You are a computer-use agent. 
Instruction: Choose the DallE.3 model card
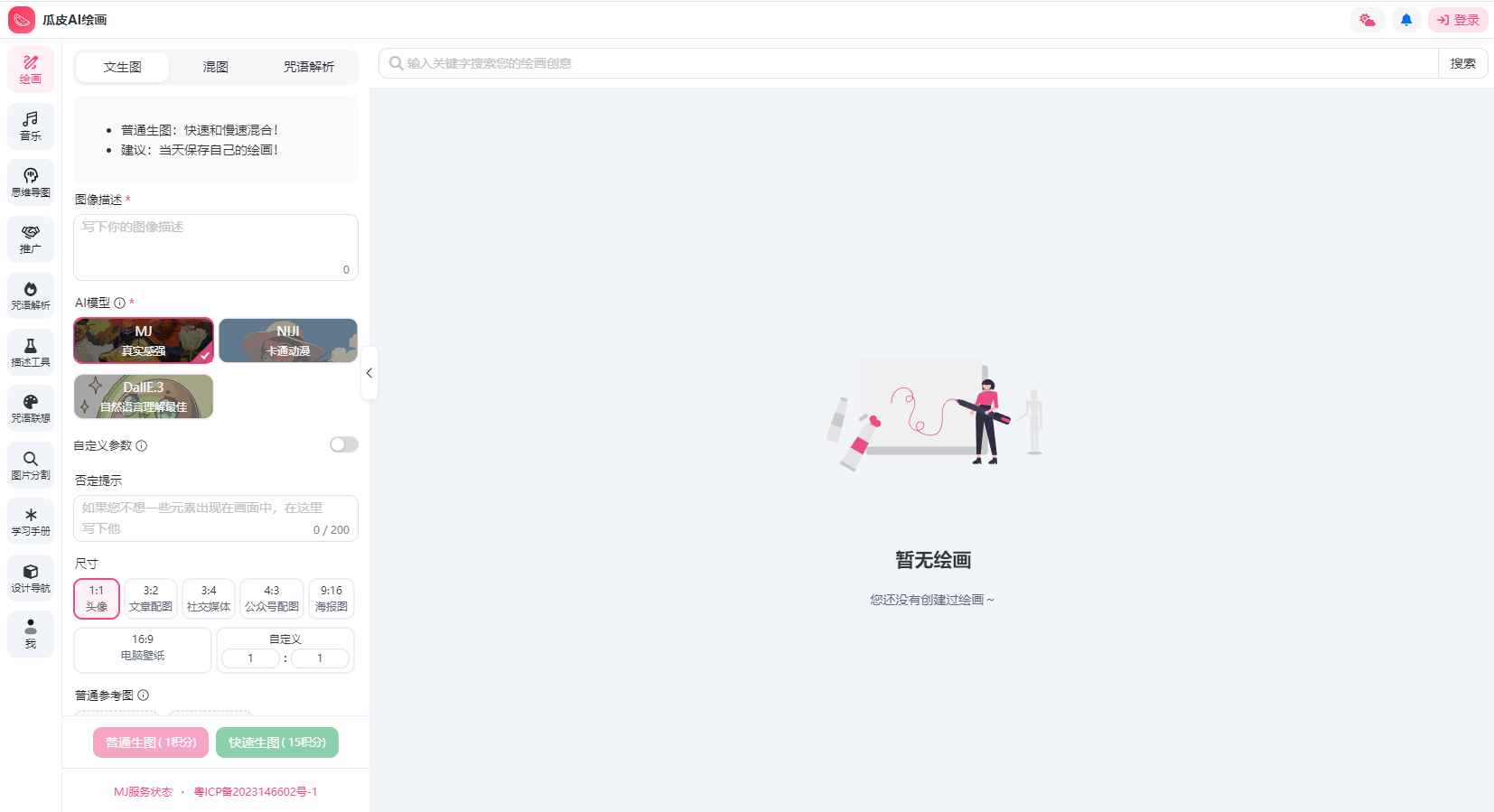point(144,397)
